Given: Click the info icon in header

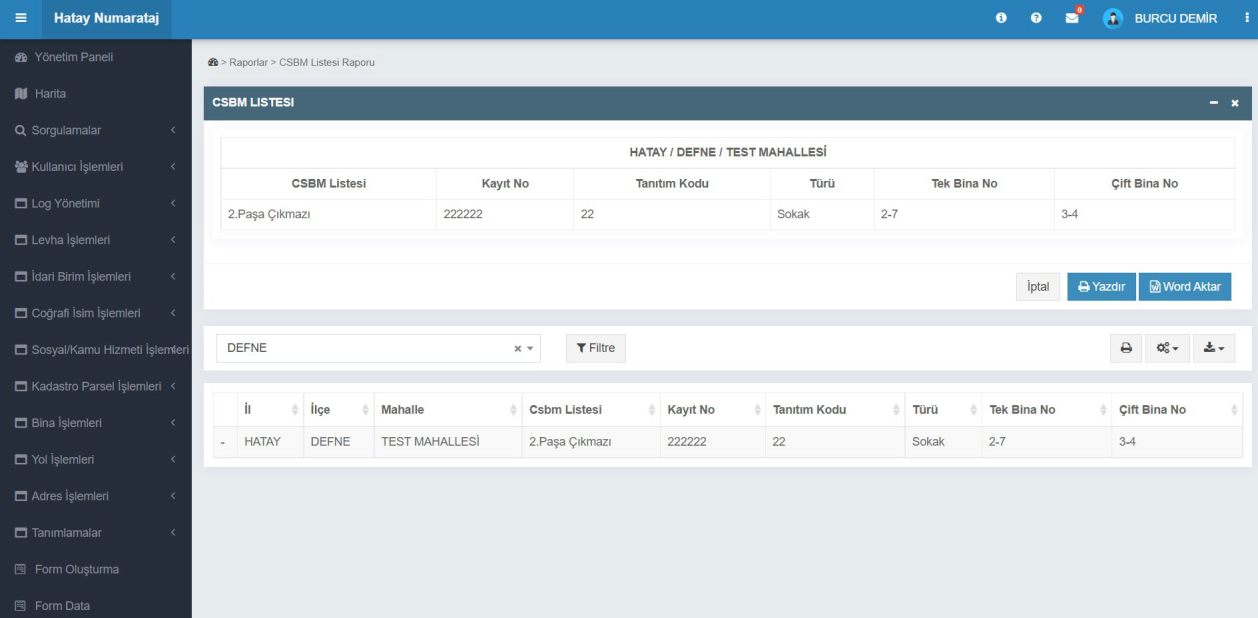Looking at the screenshot, I should click(x=1001, y=20).
